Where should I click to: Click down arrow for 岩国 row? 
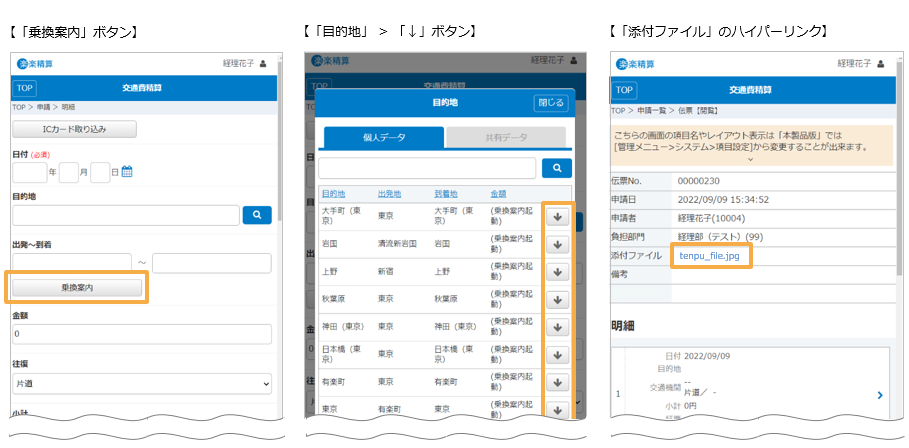pos(557,245)
